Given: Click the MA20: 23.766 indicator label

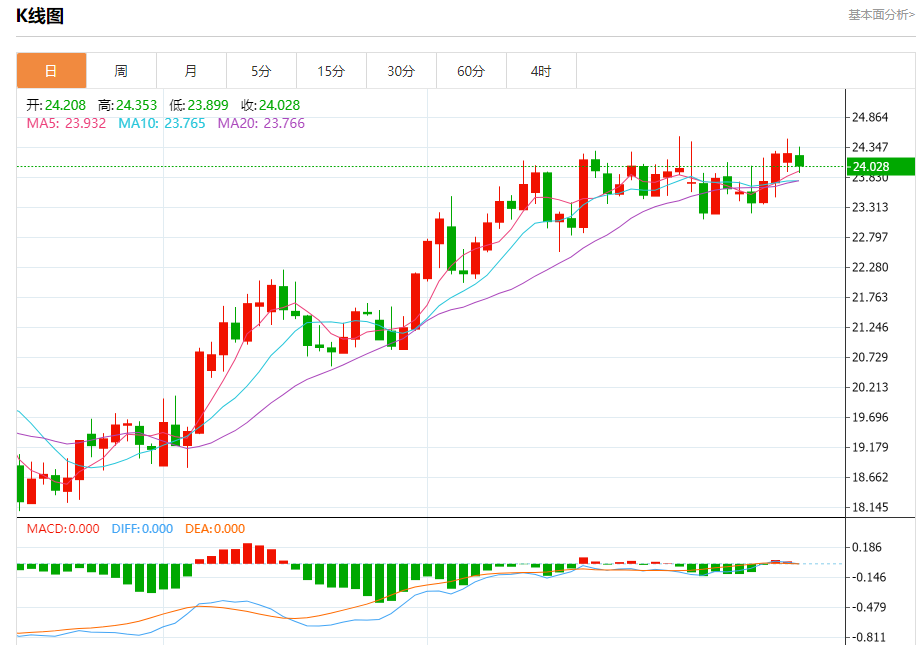Looking at the screenshot, I should [x=261, y=123].
